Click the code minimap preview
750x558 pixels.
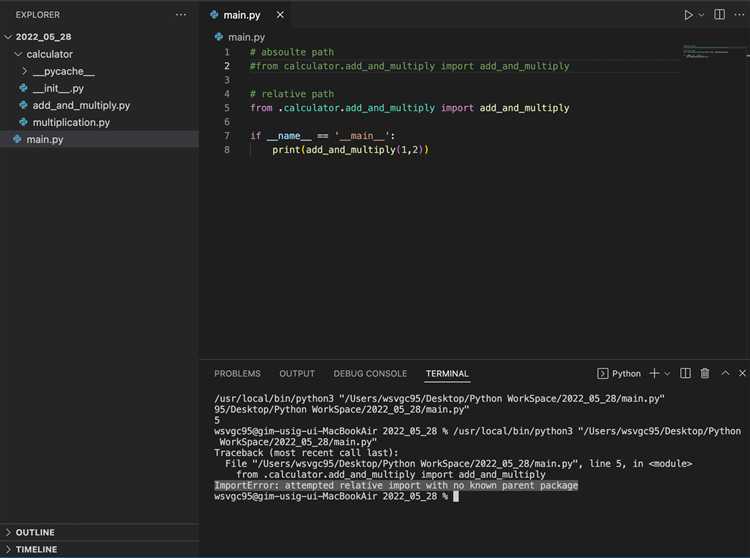[714, 52]
